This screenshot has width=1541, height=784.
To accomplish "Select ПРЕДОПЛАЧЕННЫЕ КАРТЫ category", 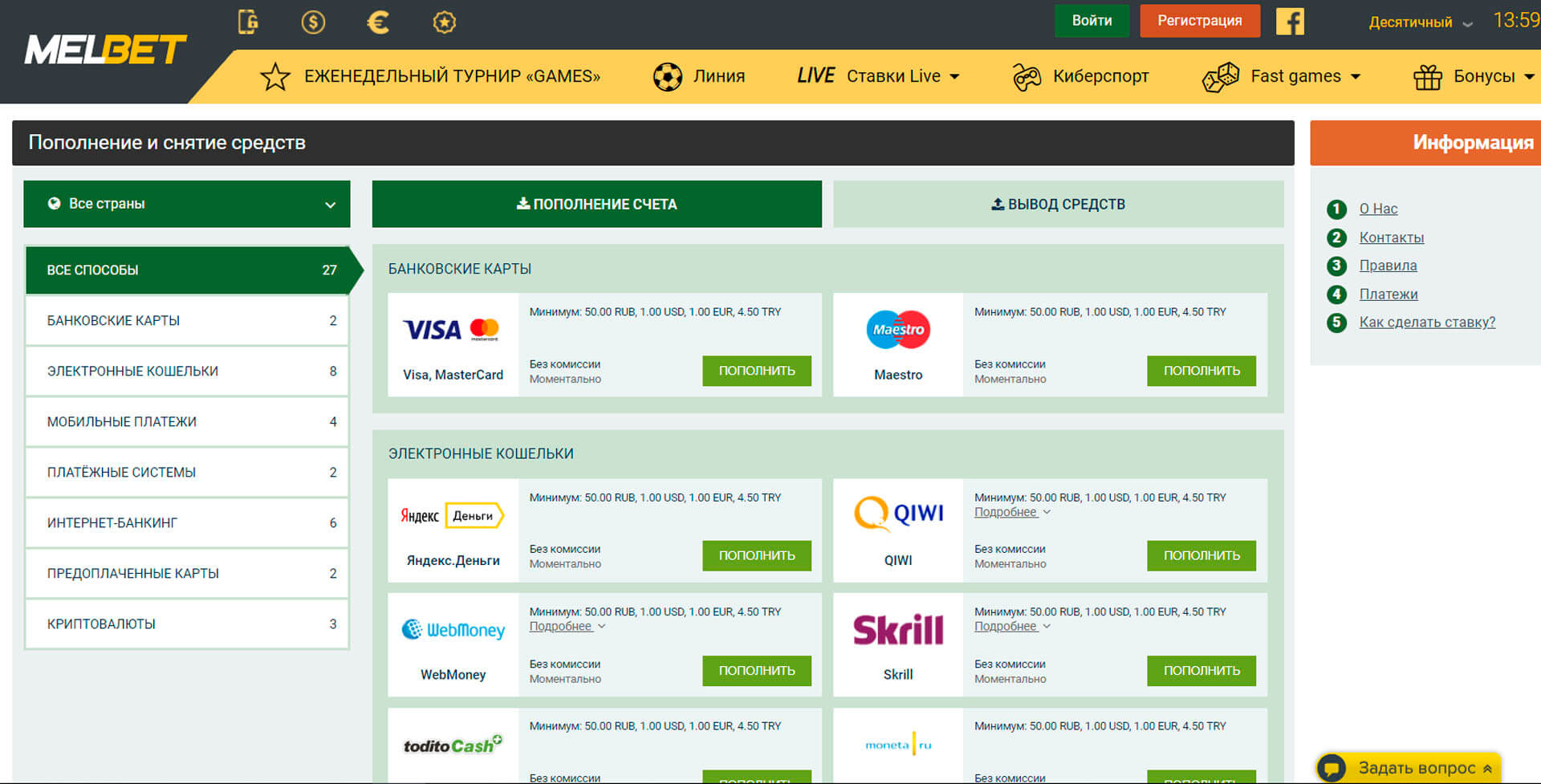I will click(x=187, y=574).
